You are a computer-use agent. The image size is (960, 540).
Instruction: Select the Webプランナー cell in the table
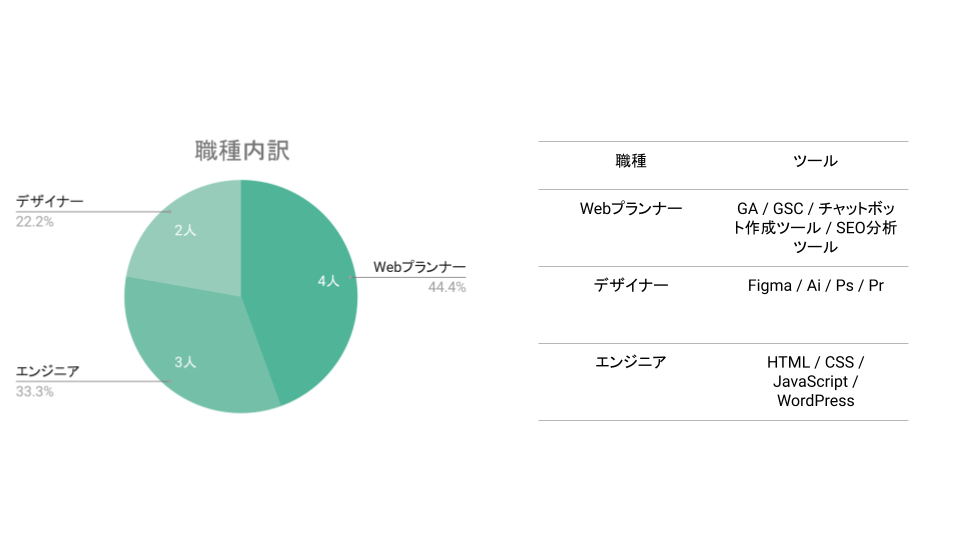point(631,210)
